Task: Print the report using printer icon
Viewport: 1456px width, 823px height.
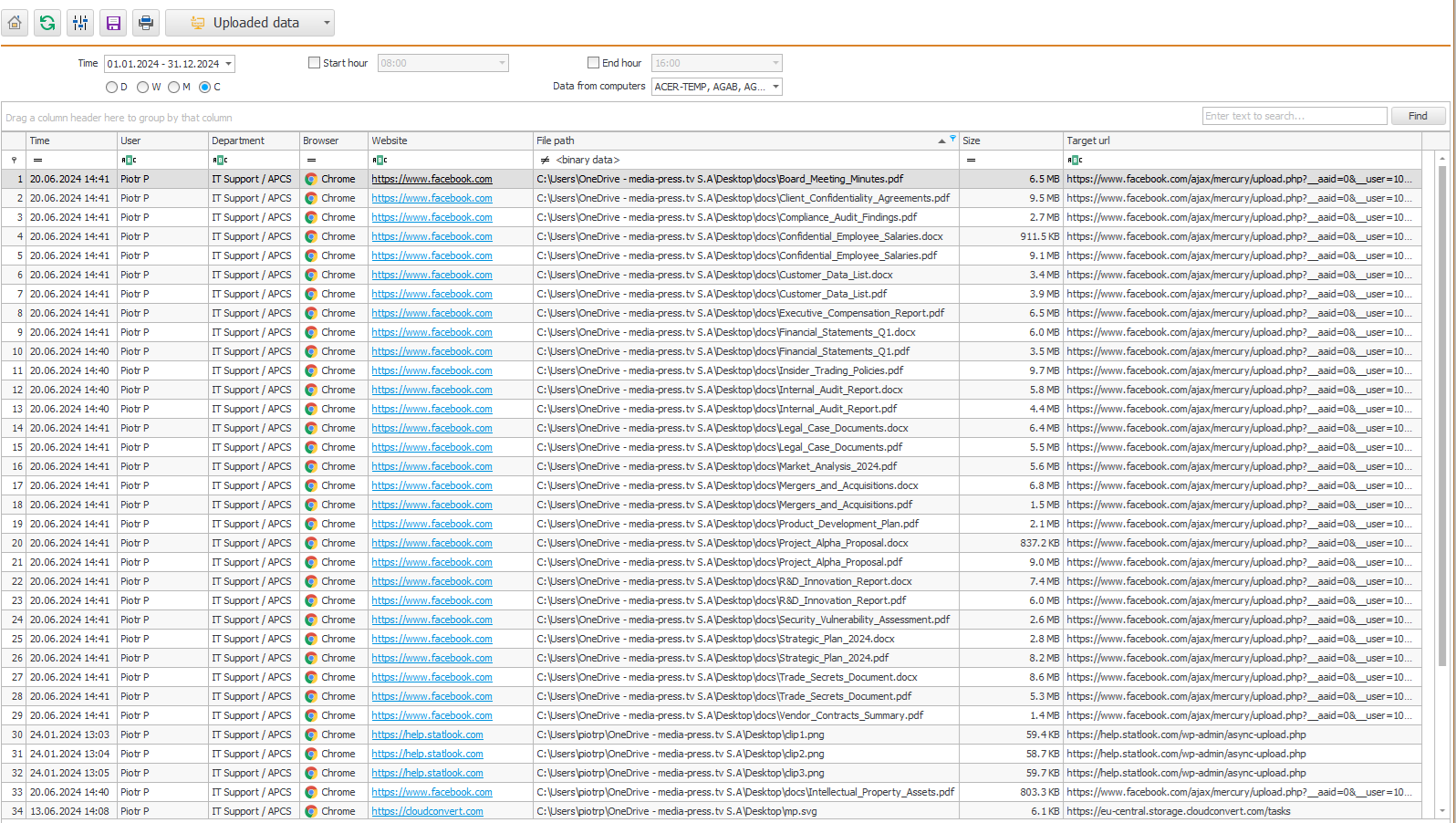Action: [146, 23]
